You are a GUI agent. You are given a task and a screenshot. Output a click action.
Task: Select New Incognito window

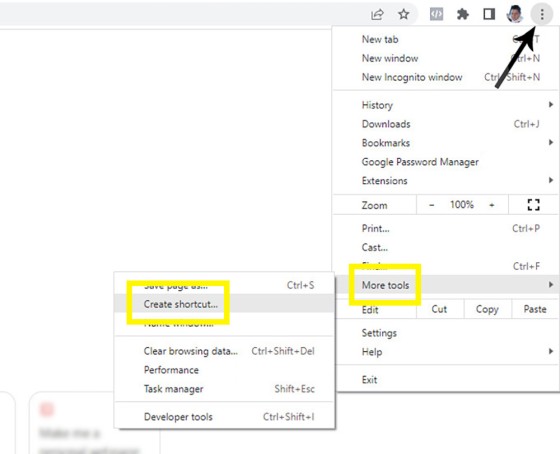445,77
